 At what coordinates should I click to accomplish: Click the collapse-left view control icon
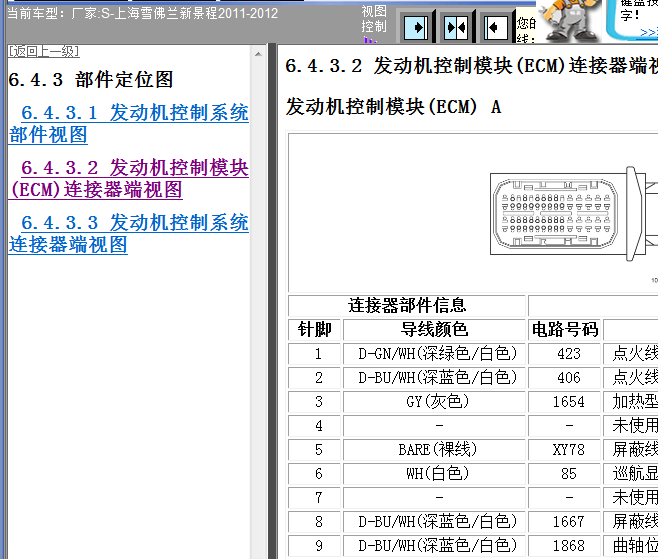point(496,28)
